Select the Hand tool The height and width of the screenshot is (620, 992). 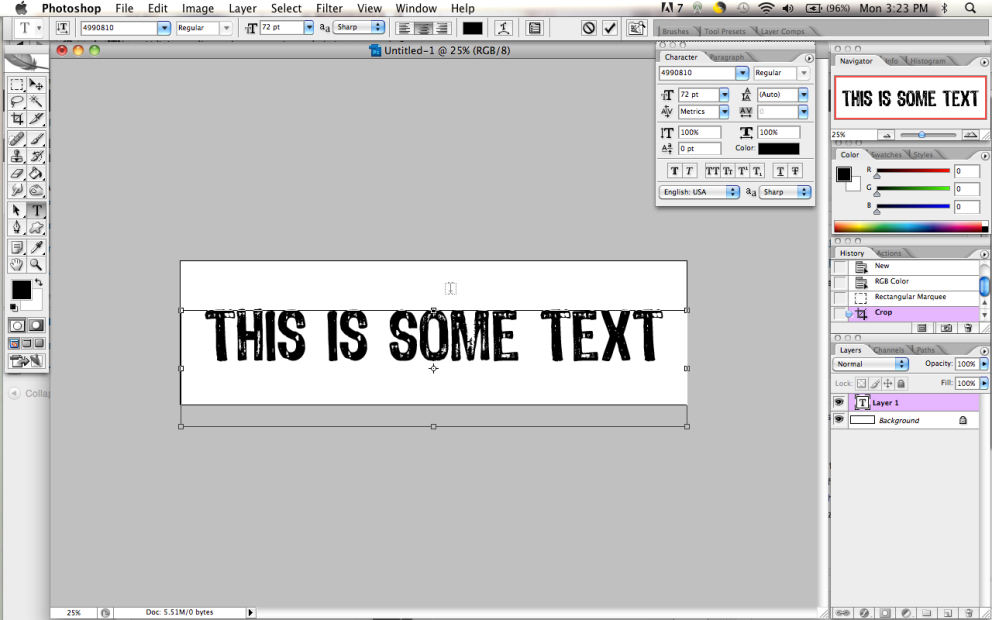click(17, 265)
